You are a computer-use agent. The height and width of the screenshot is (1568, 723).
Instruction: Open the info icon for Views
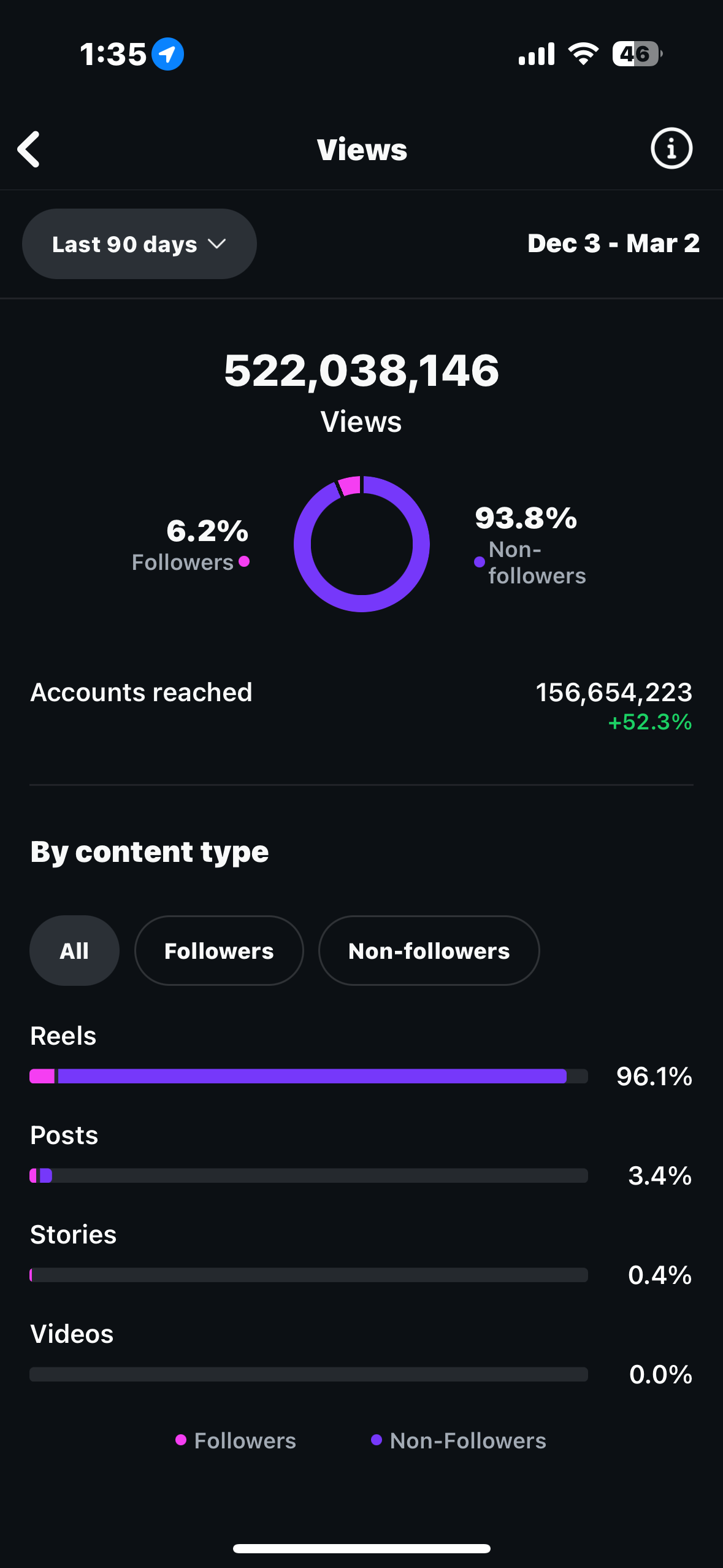click(671, 148)
